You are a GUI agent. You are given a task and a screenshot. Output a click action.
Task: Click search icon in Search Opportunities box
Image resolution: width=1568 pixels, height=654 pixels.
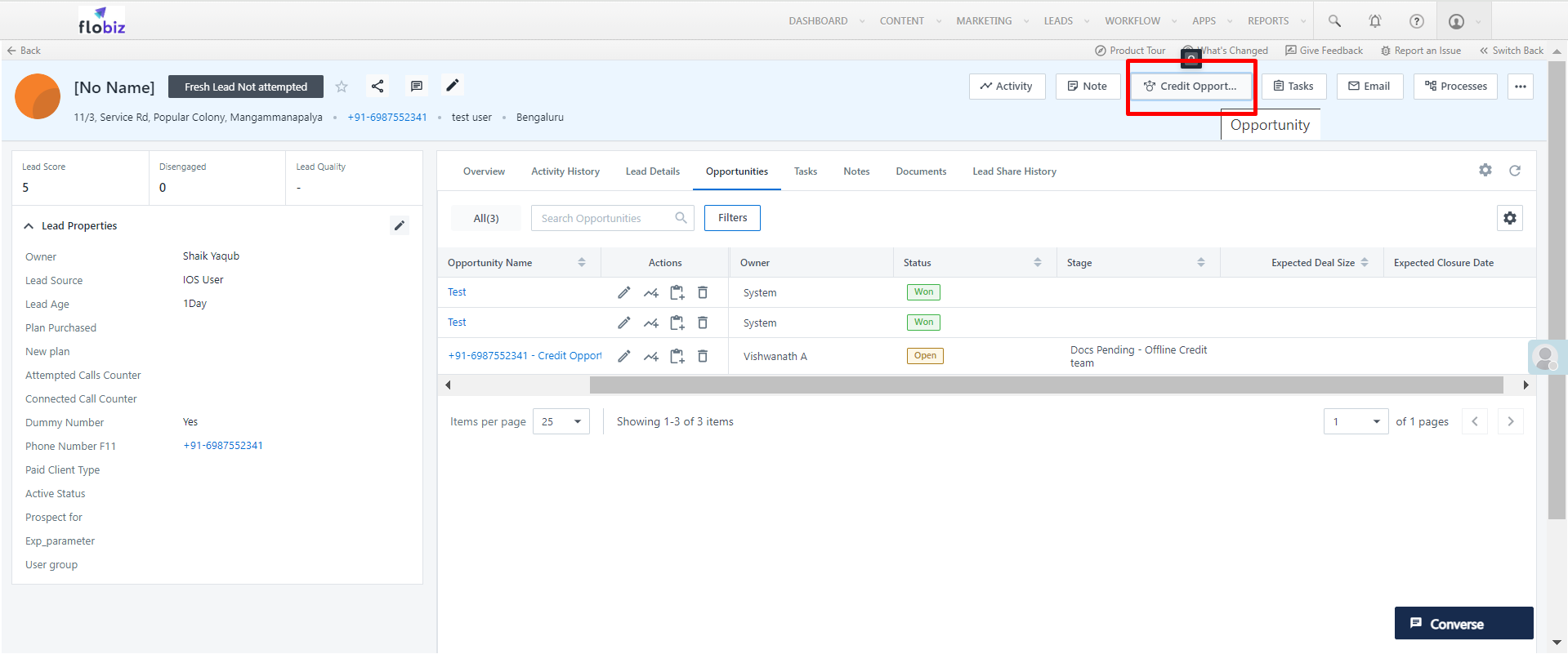(681, 218)
